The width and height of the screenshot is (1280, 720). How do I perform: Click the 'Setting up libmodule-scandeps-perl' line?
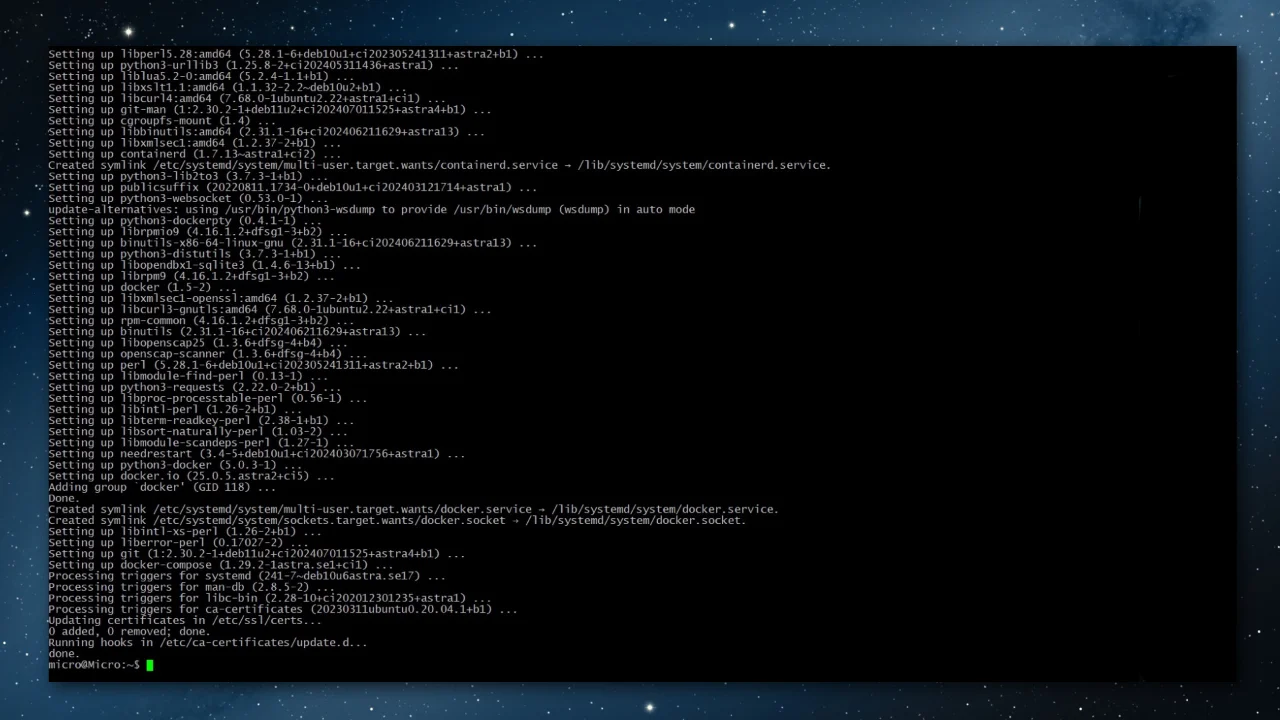[201, 442]
